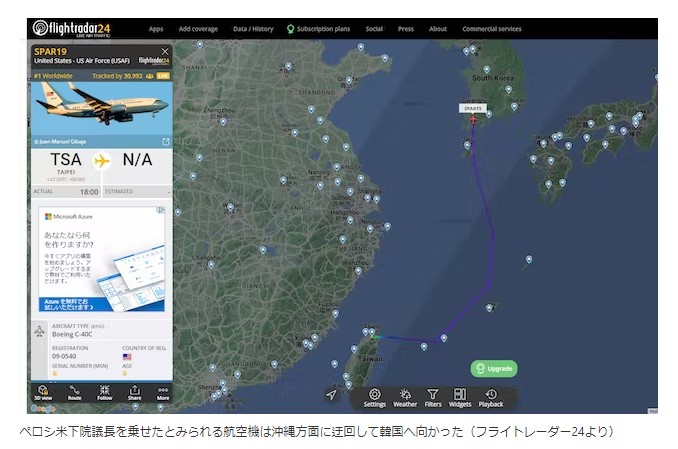This screenshot has height=449, width=678.
Task: Follow the SPAR19 aircraft
Action: (104, 391)
